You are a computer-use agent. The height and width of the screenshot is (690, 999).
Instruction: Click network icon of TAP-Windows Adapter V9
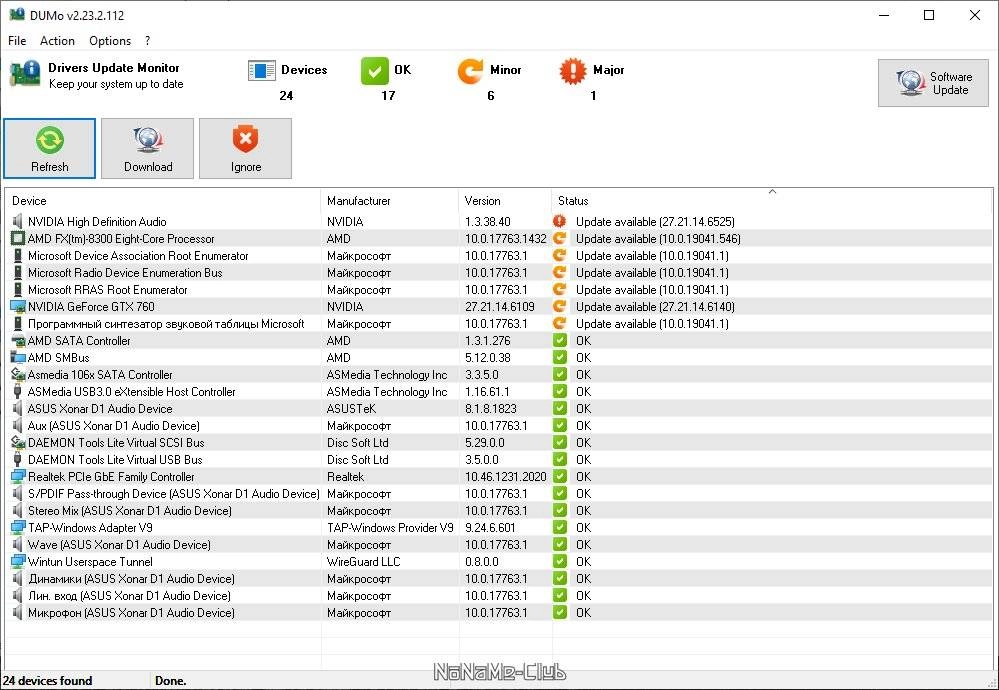(18, 528)
